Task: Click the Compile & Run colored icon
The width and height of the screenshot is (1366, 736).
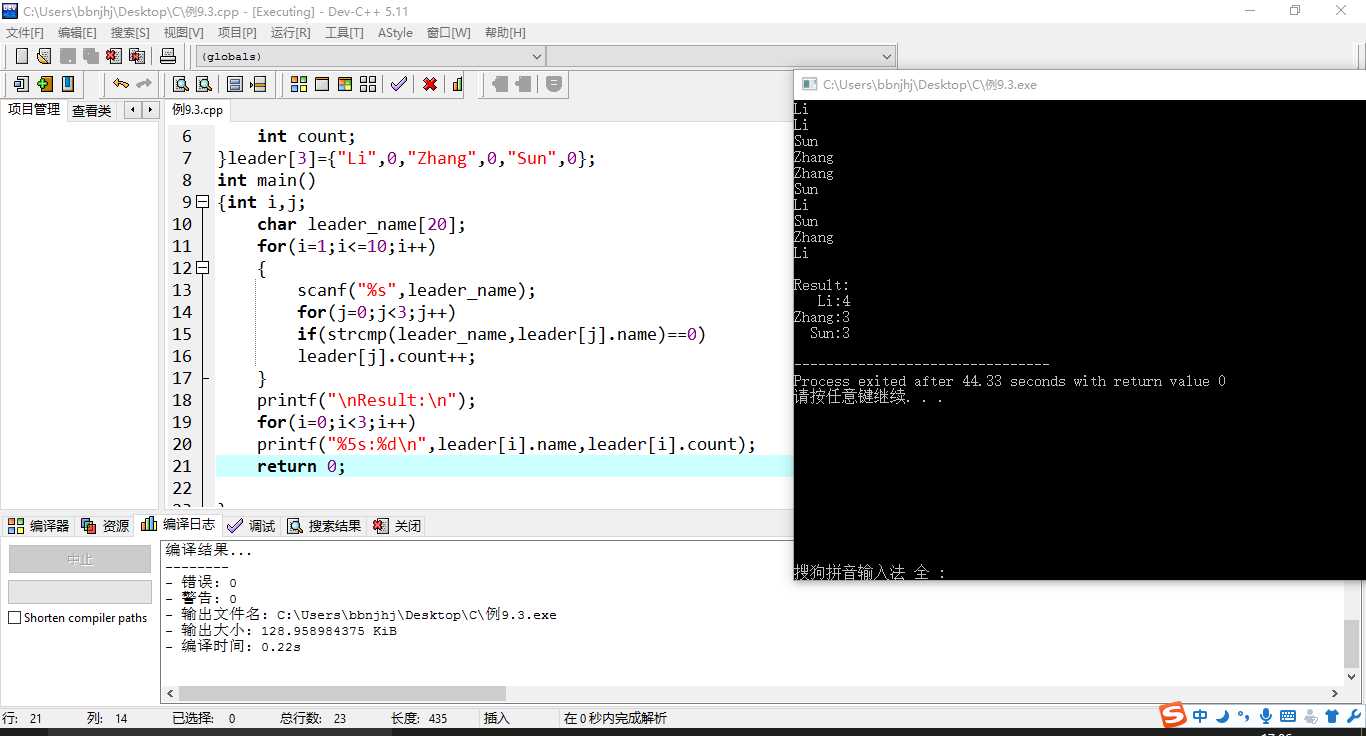Action: (344, 84)
